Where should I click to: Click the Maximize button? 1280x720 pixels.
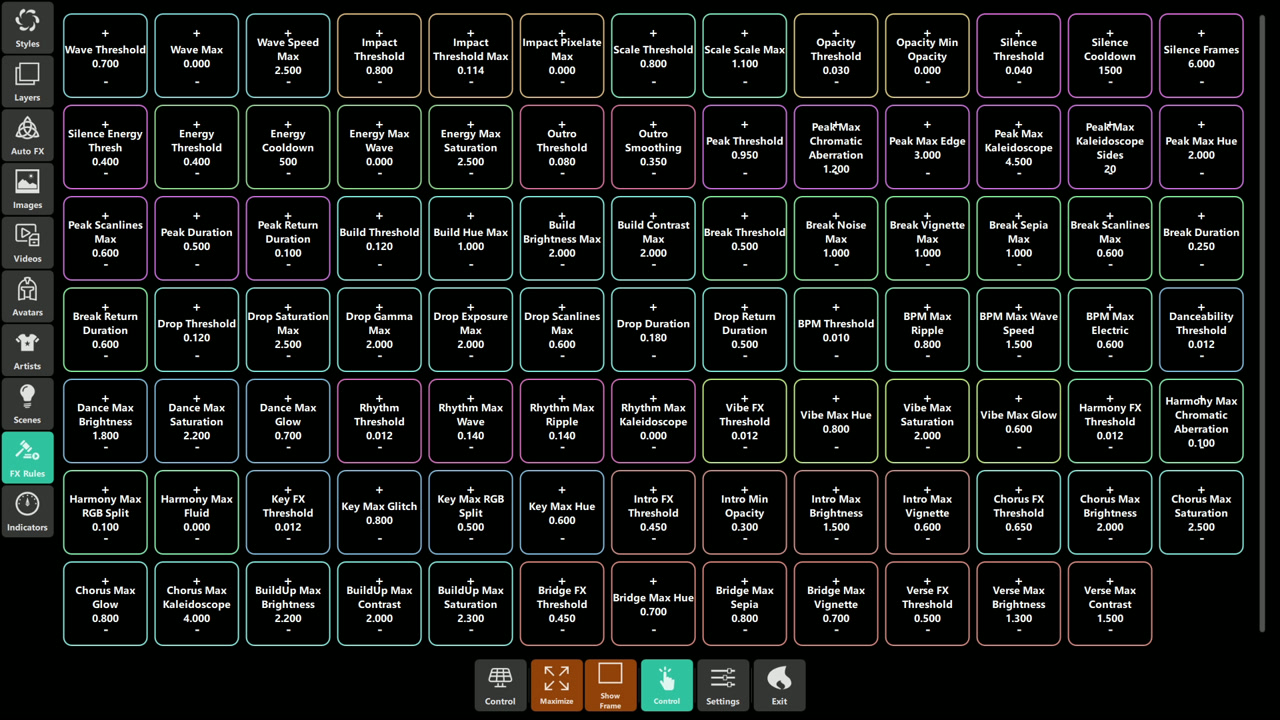tap(556, 685)
